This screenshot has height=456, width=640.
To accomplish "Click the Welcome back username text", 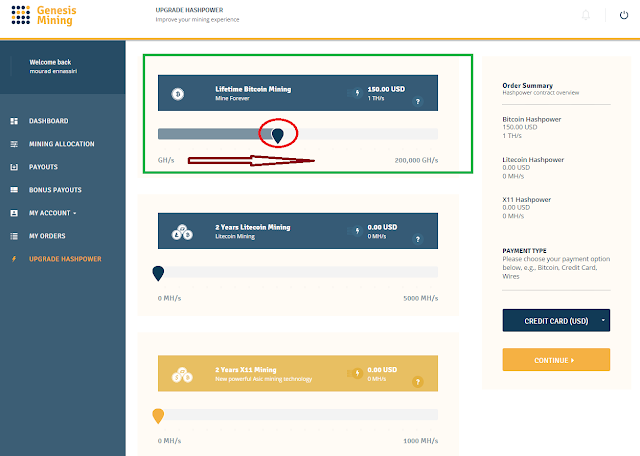I will (53, 71).
